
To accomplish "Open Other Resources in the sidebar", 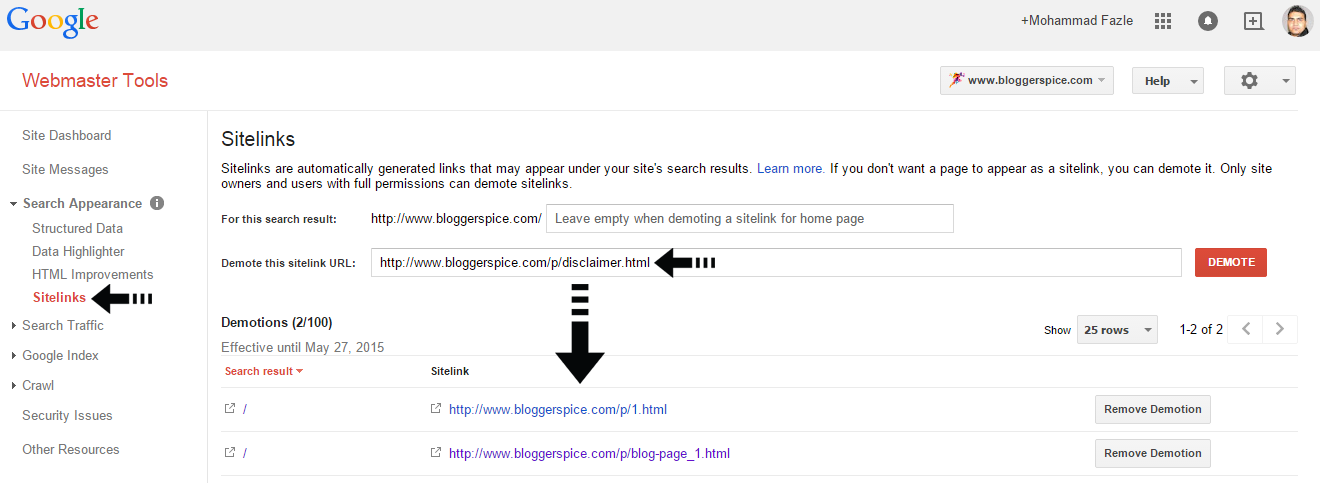I will coord(71,449).
